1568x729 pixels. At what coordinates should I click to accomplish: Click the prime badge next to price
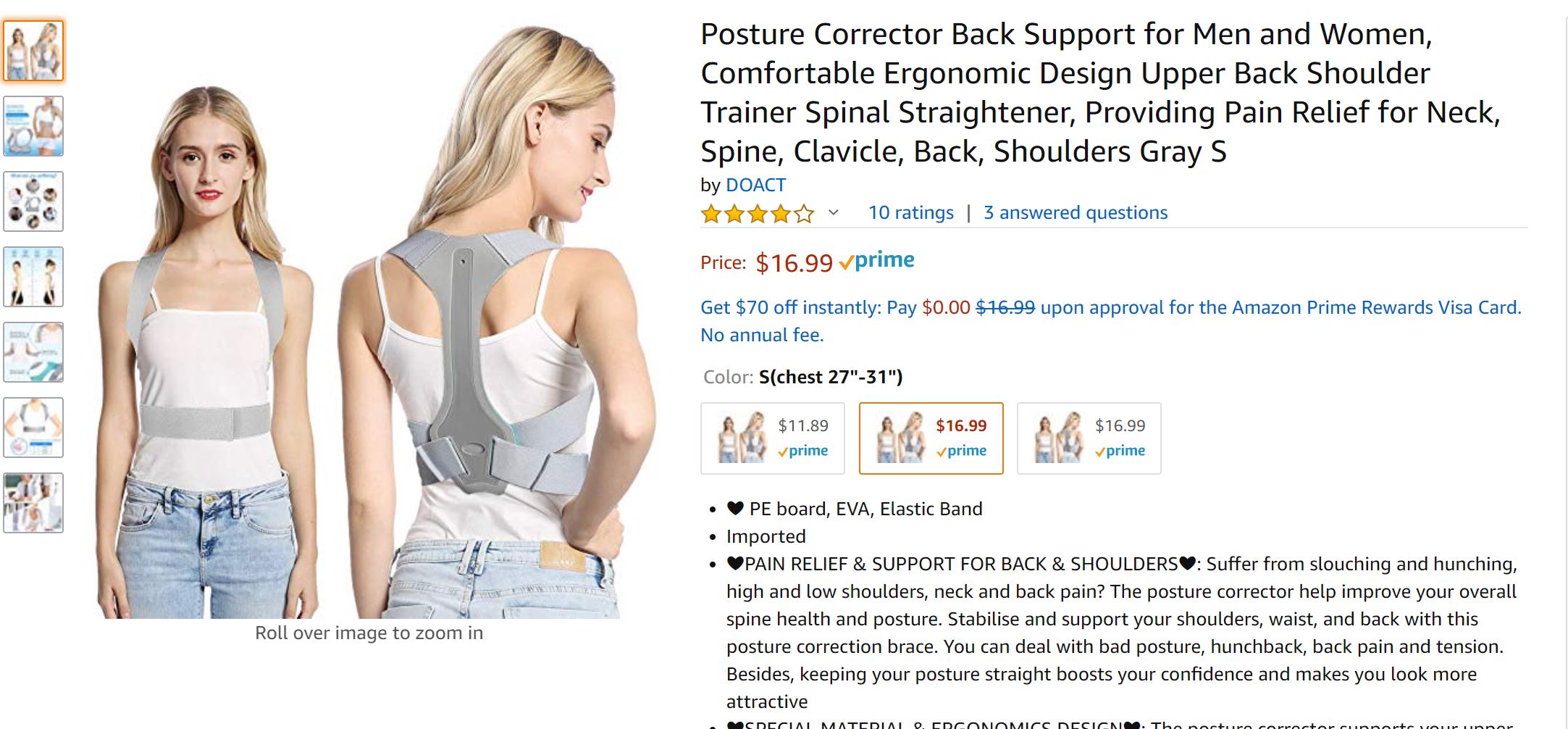(x=877, y=261)
